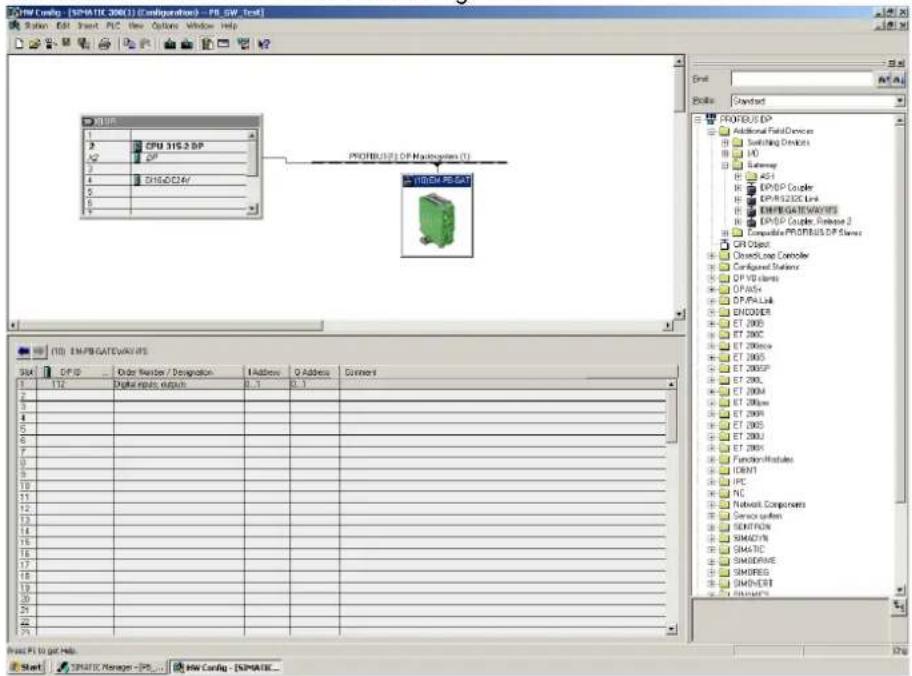Click the Order Number / Designation column header
This screenshot has width=912, height=676.
click(179, 372)
